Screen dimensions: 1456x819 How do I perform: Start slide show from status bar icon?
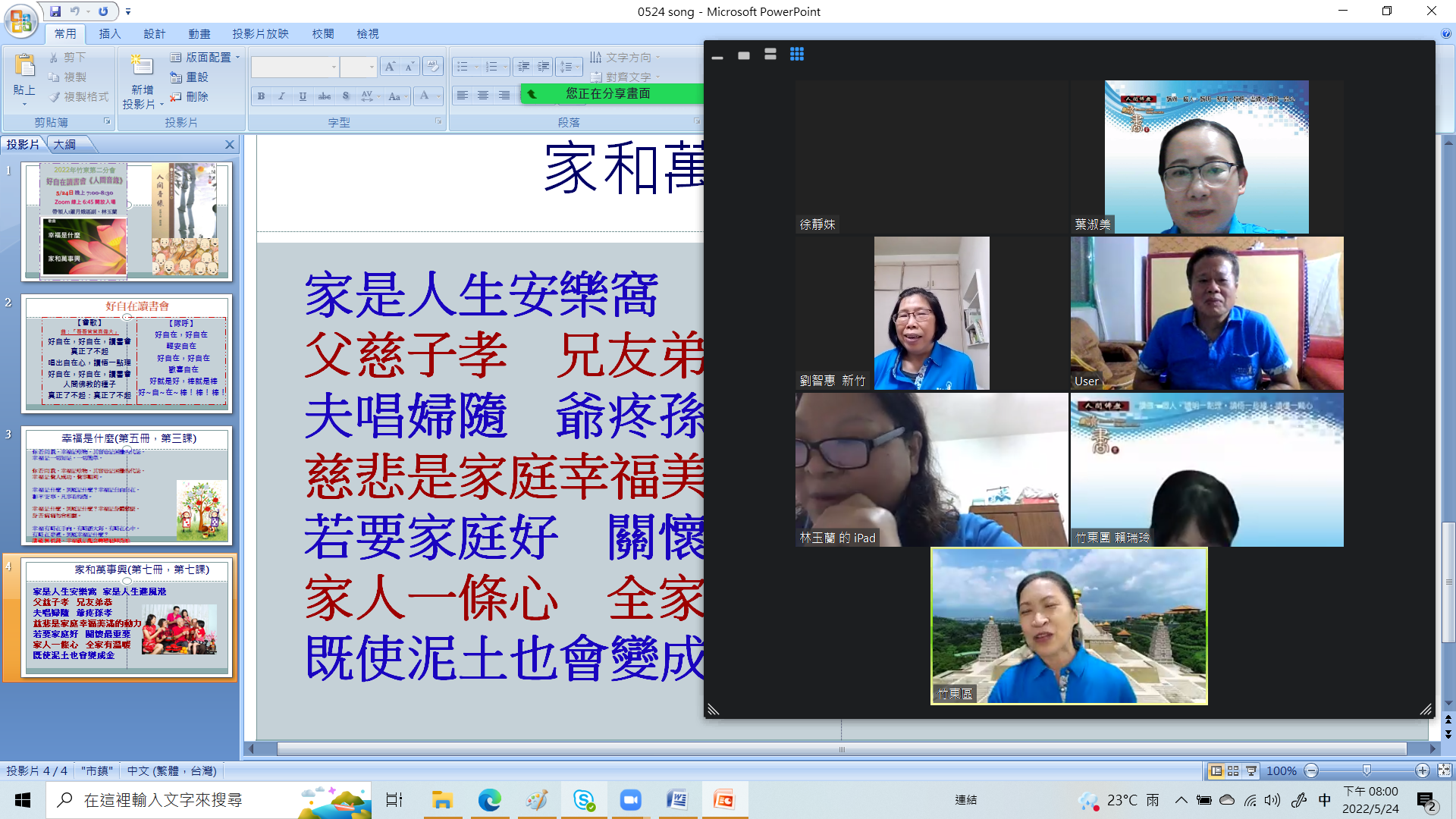1251,771
